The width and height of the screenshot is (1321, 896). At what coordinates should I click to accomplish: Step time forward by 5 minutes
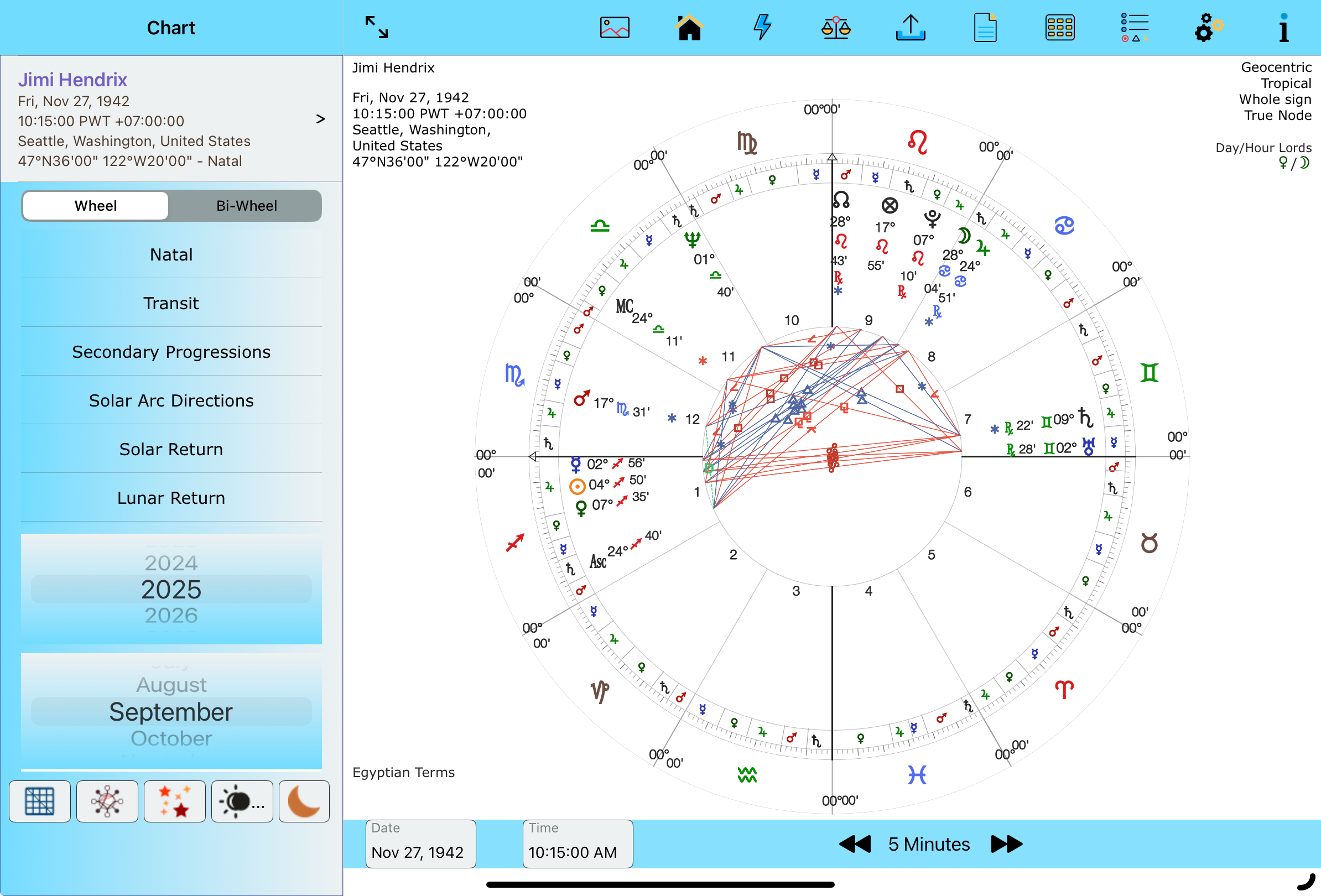pos(1006,843)
